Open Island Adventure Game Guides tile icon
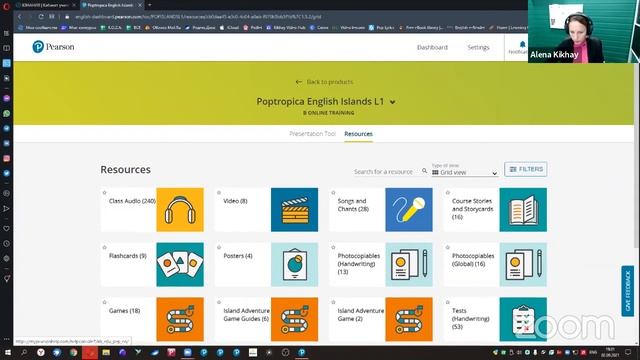 click(x=294, y=319)
